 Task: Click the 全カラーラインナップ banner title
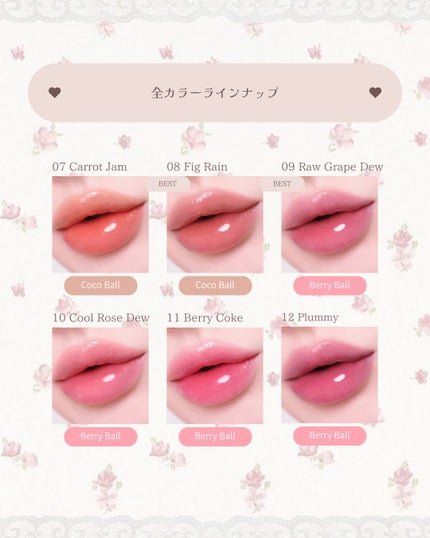(x=215, y=93)
